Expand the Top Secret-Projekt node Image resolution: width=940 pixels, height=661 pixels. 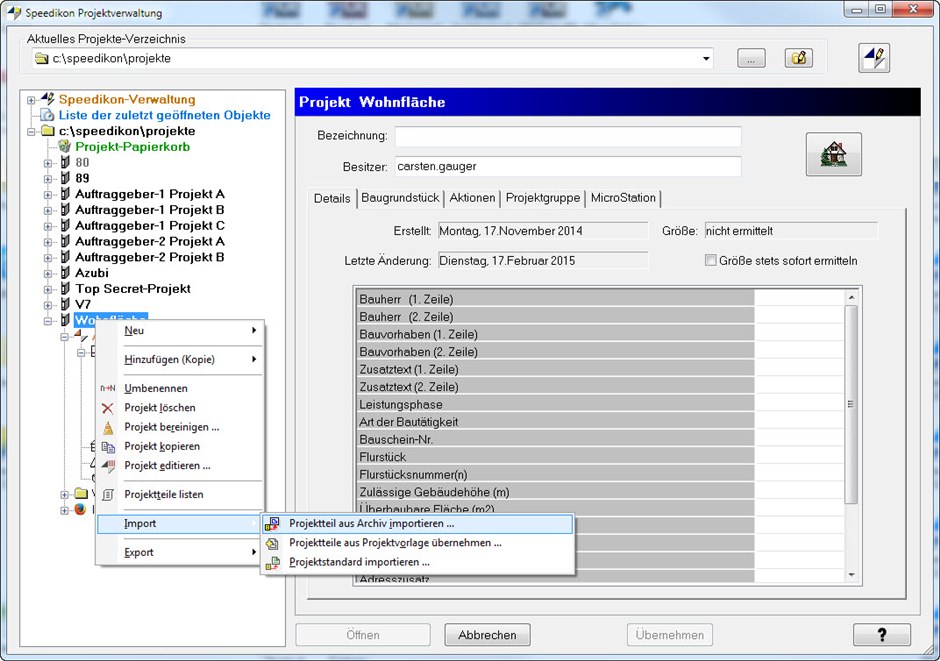tap(48, 289)
